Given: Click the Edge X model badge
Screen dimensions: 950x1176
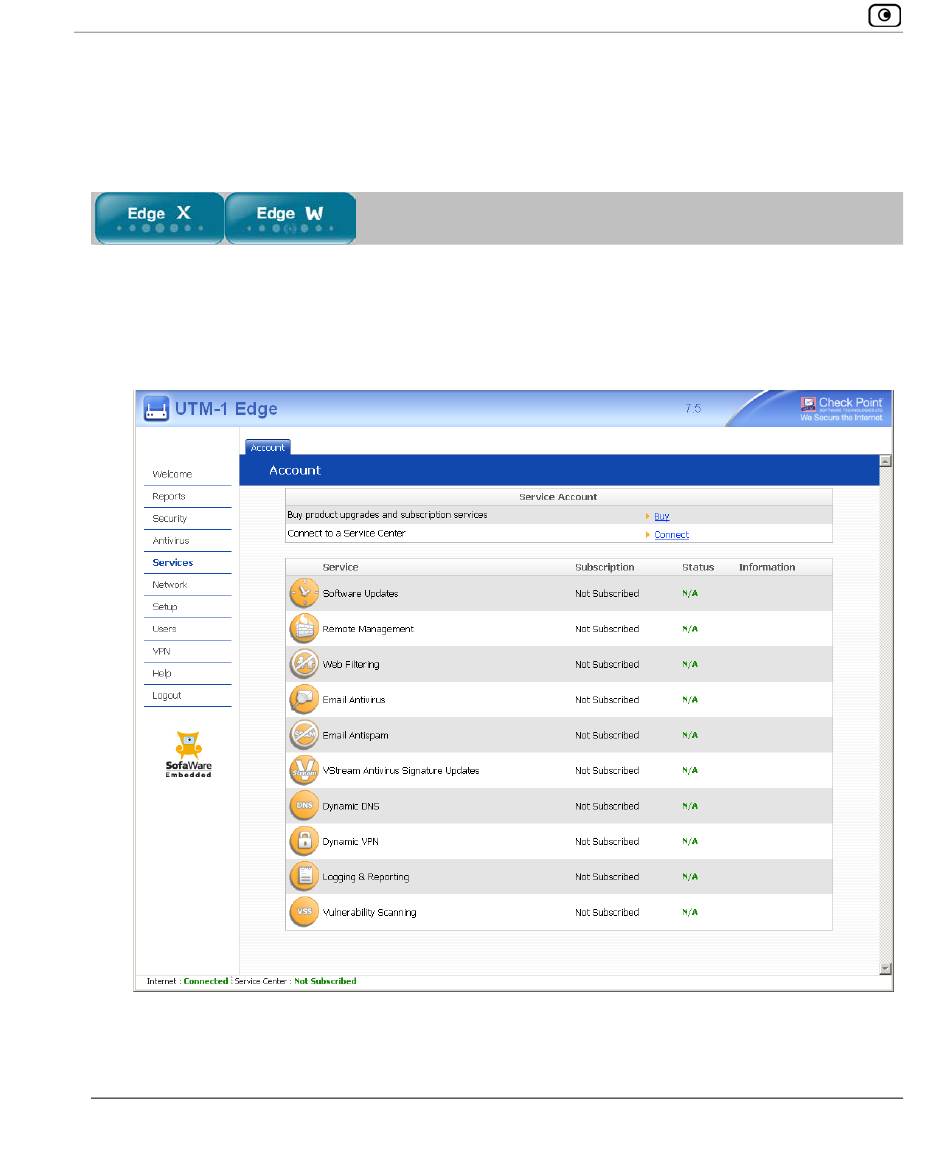Looking at the screenshot, I should pyautogui.click(x=159, y=218).
